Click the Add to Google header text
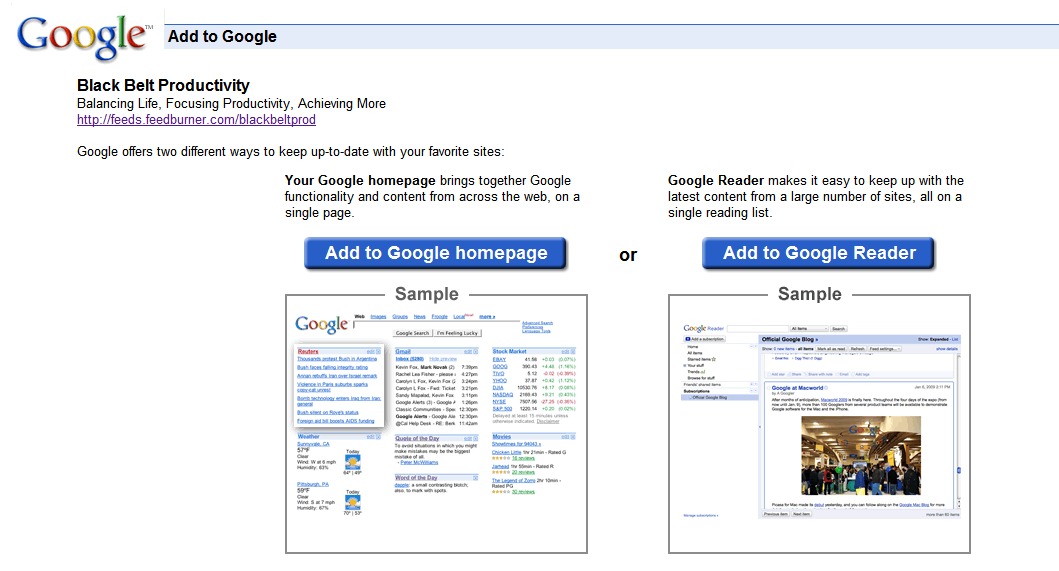 tap(222, 36)
